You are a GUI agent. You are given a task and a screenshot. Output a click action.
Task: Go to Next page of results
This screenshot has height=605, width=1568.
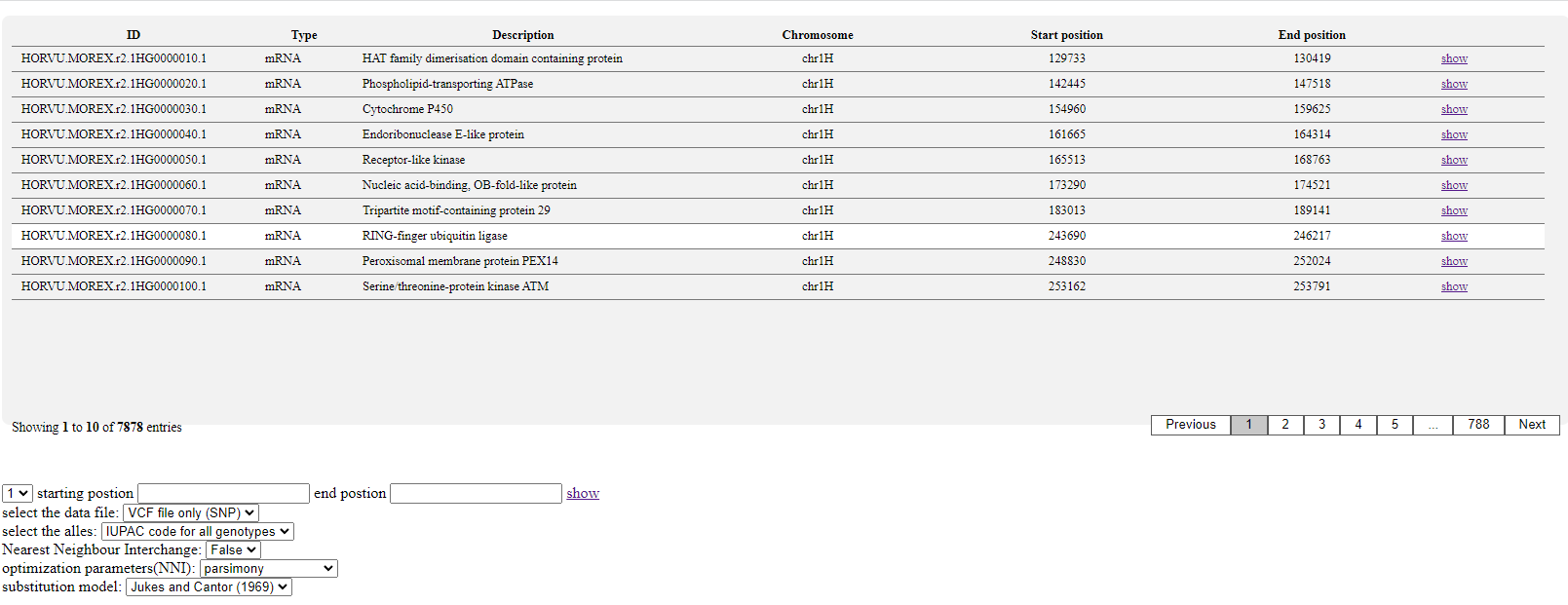pos(1532,425)
